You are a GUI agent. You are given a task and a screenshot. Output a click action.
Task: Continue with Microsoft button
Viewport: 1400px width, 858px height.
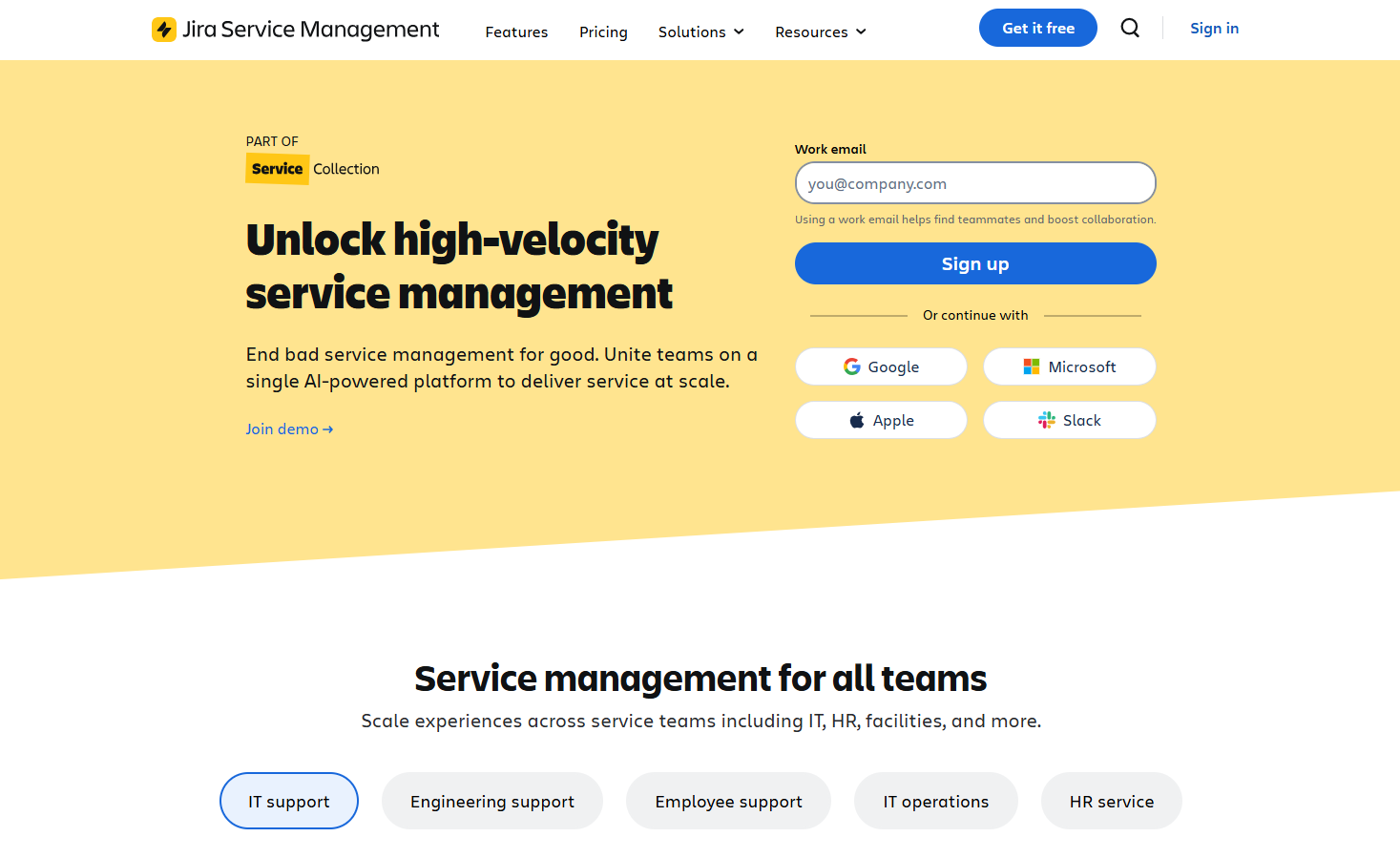(1070, 366)
